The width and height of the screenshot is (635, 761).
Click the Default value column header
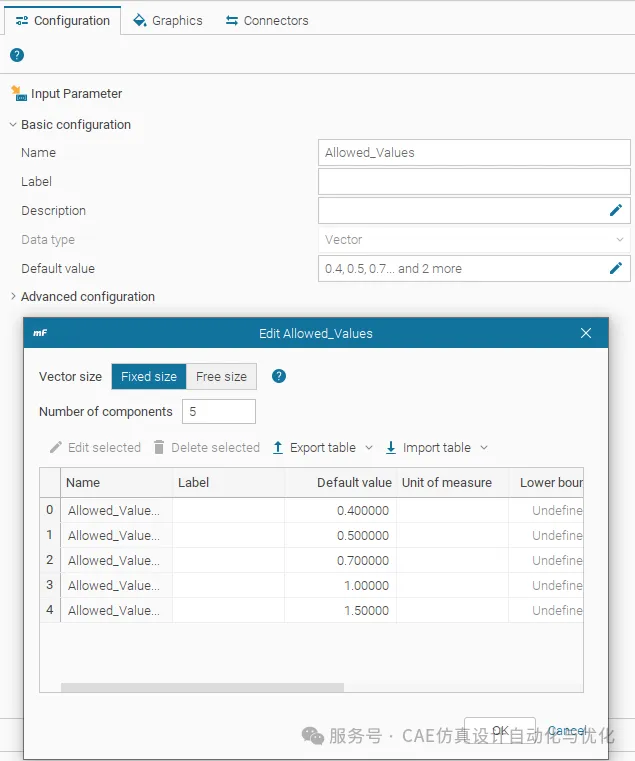click(341, 482)
